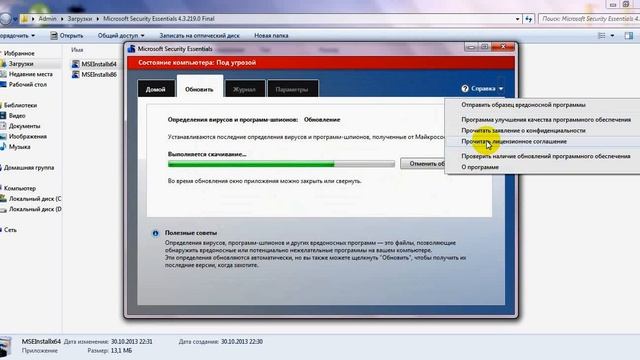640x360 pixels.
Task: Select the Обновить tab
Action: (x=200, y=87)
